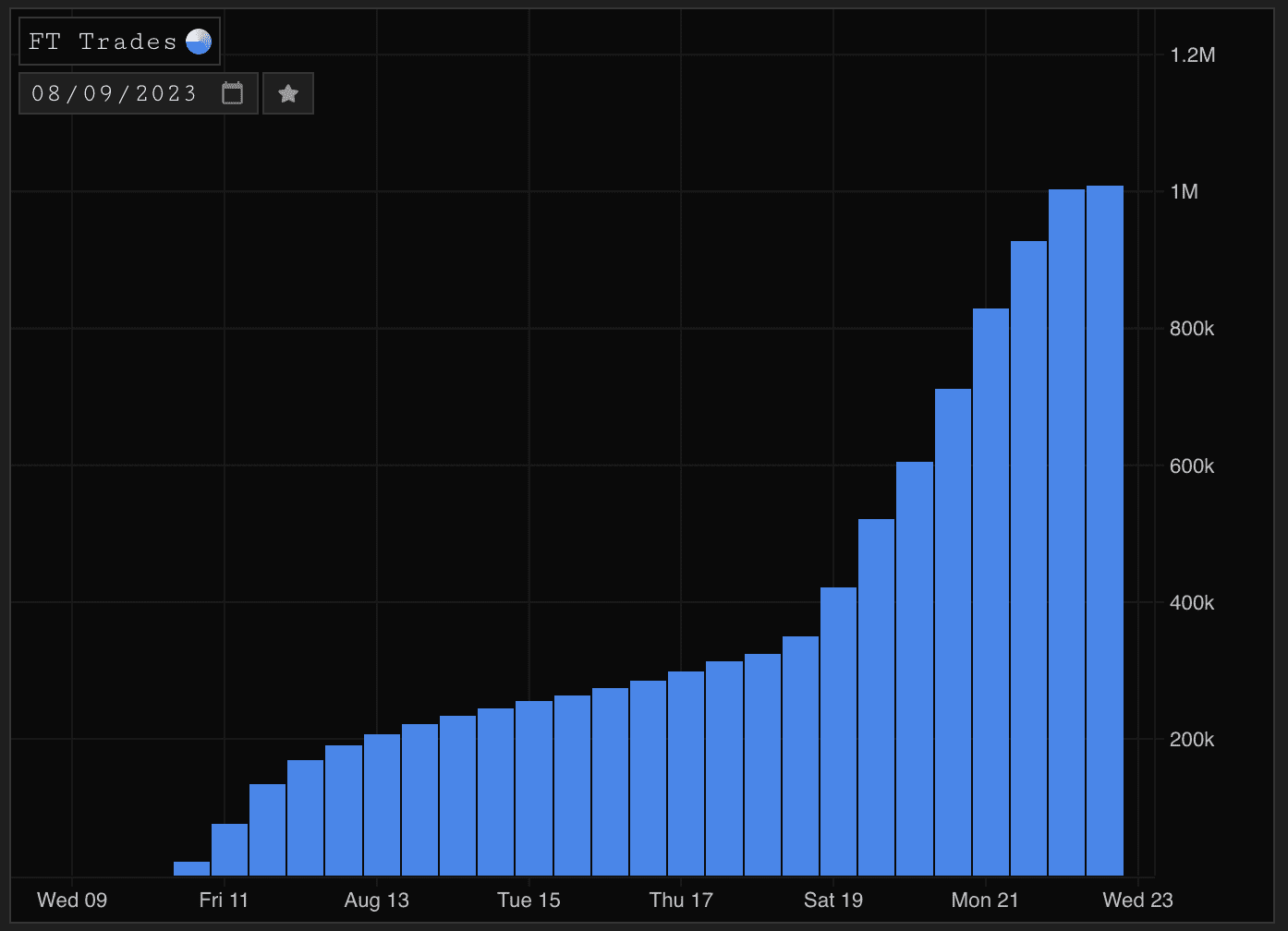
Task: Click the Wed 09 x-axis label
Action: (72, 901)
